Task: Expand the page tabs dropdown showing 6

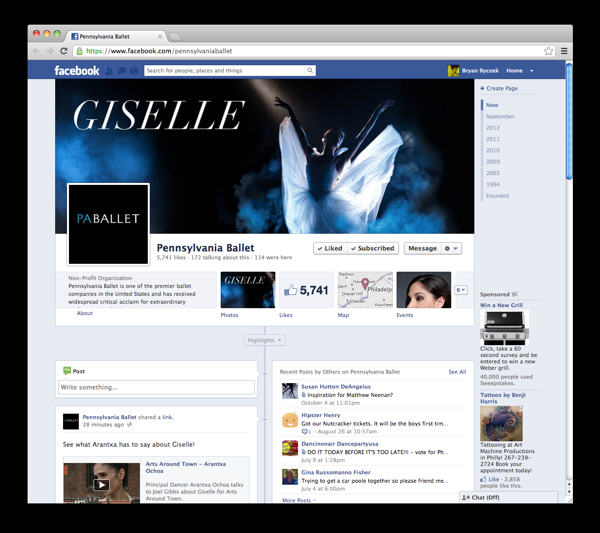Action: [x=461, y=290]
